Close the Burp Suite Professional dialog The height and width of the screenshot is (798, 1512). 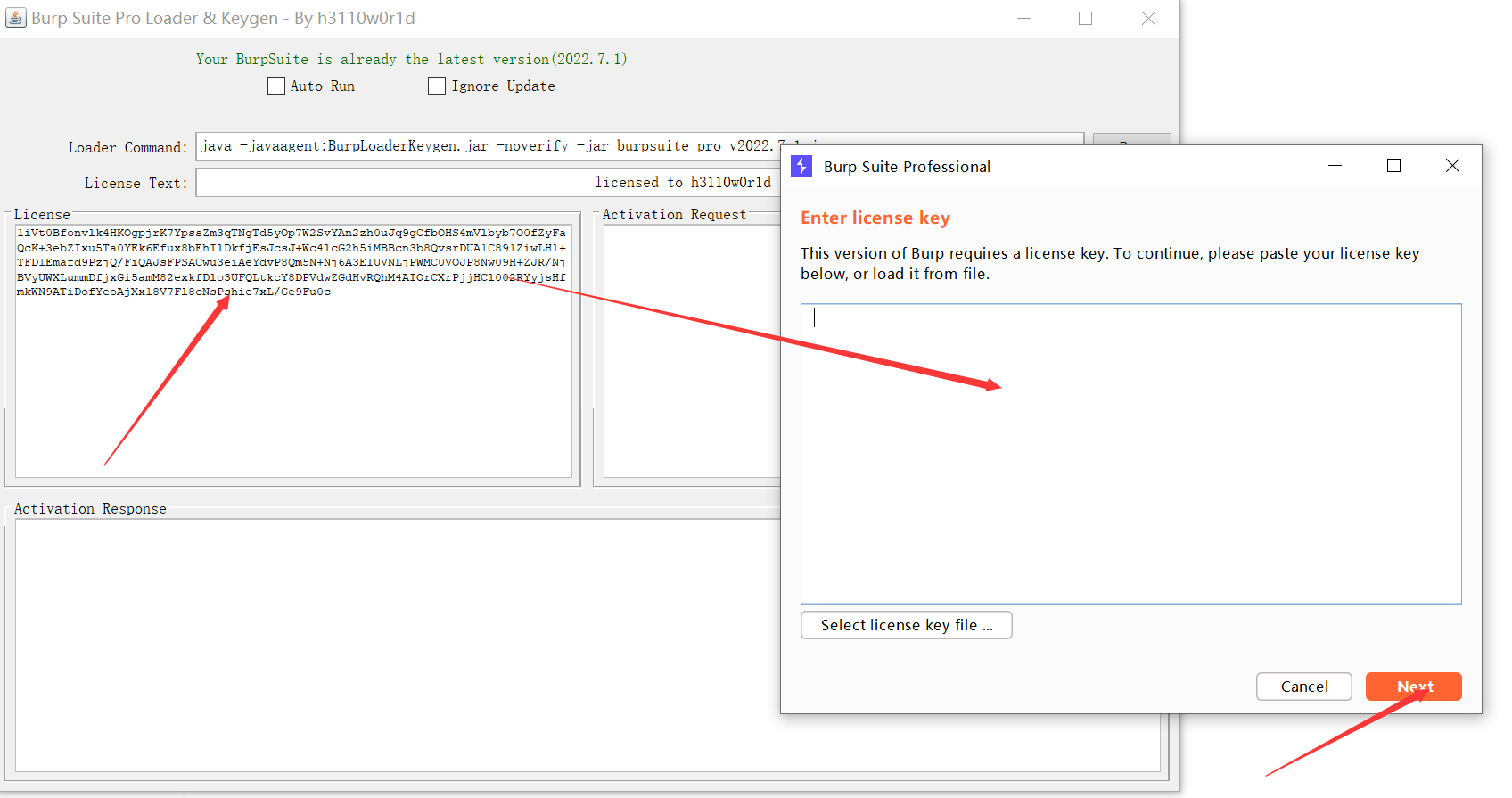1452,166
